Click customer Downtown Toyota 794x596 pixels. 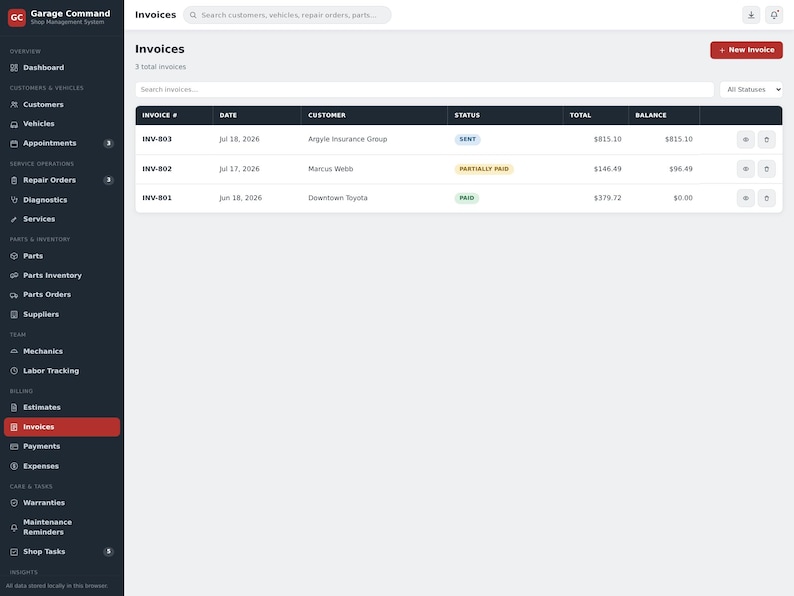[x=338, y=198]
